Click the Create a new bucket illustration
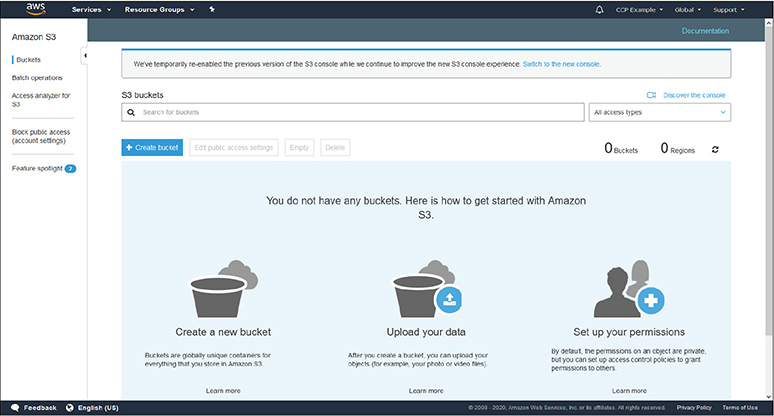The width and height of the screenshot is (774, 416). pyautogui.click(x=222, y=288)
